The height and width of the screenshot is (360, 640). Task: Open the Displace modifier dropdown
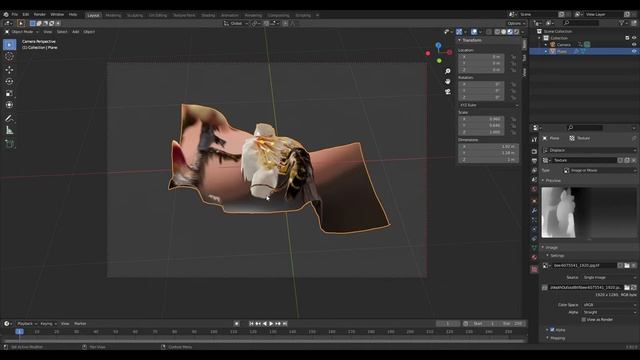click(589, 150)
